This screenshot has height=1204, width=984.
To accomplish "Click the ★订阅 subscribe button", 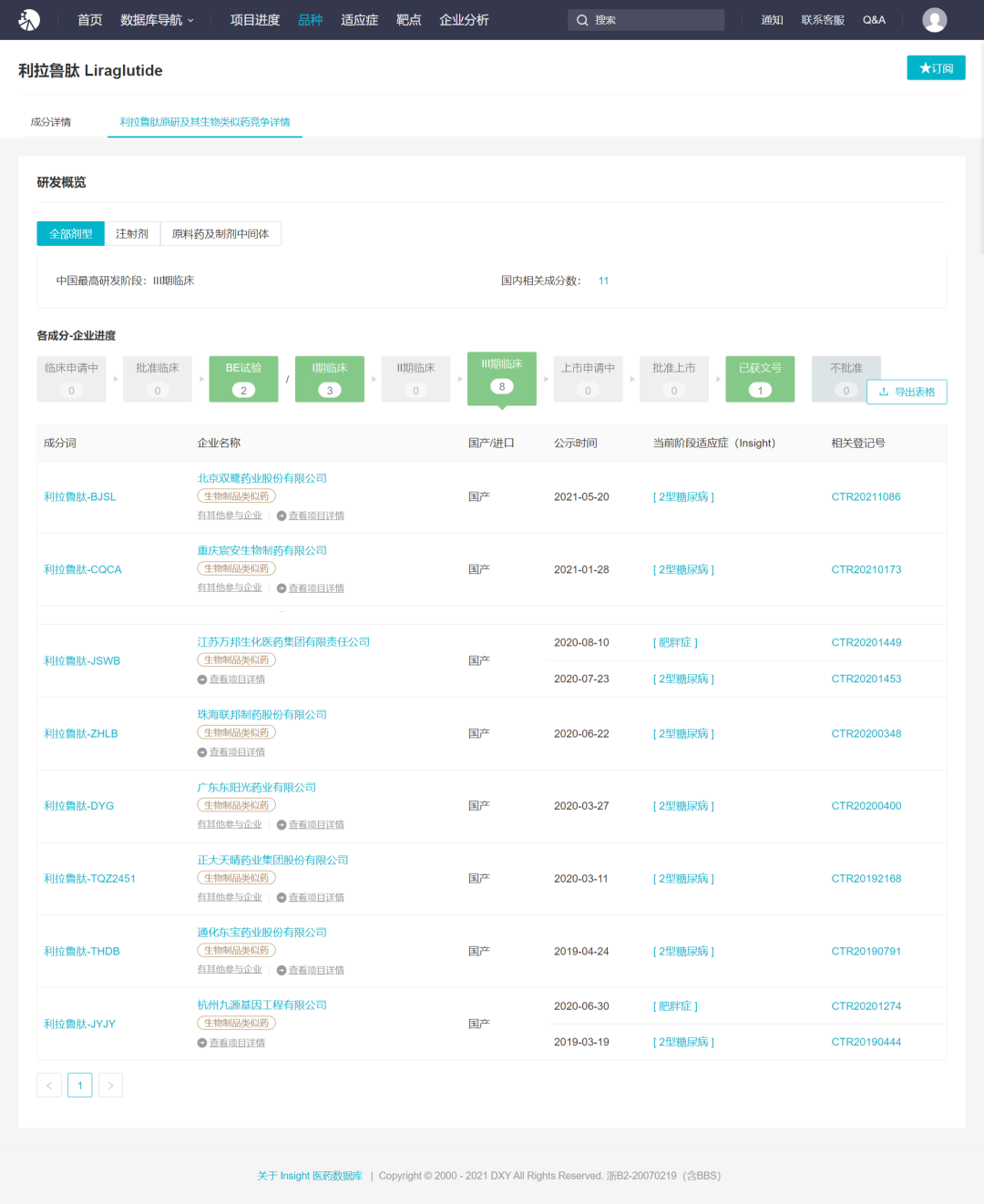I will pyautogui.click(x=936, y=68).
